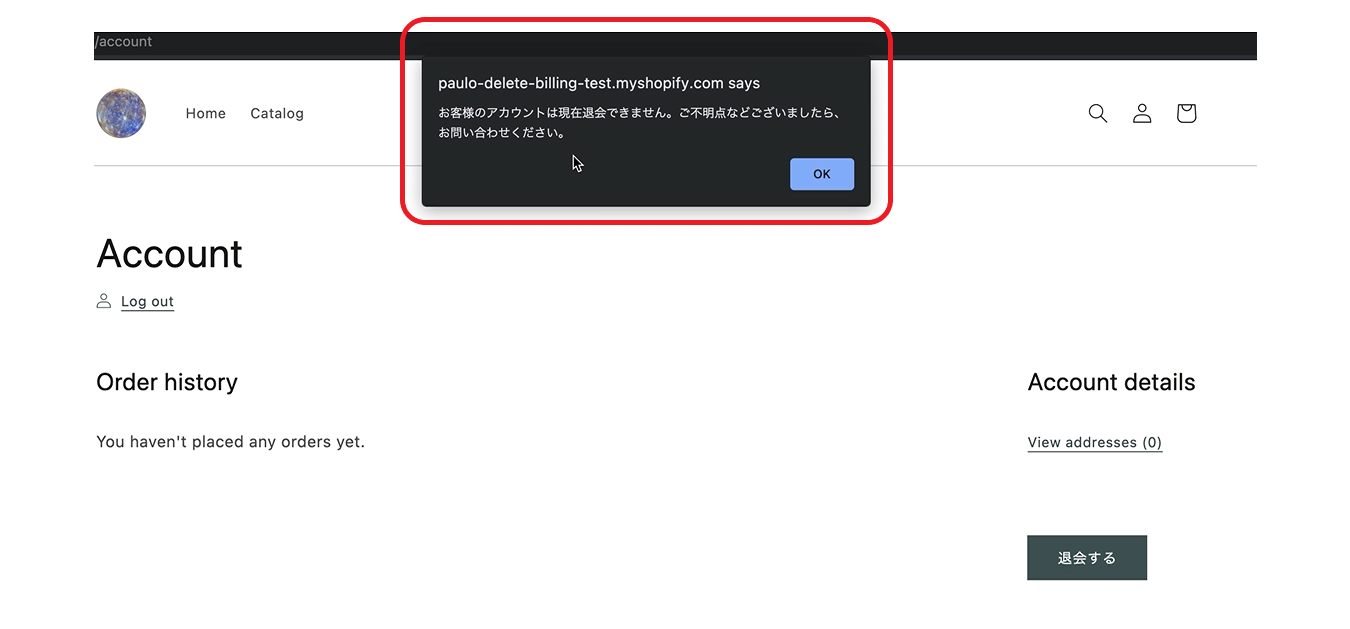Image resolution: width=1350 pixels, height=629 pixels.
Task: Click the person icon beside Log out
Action: [x=104, y=301]
